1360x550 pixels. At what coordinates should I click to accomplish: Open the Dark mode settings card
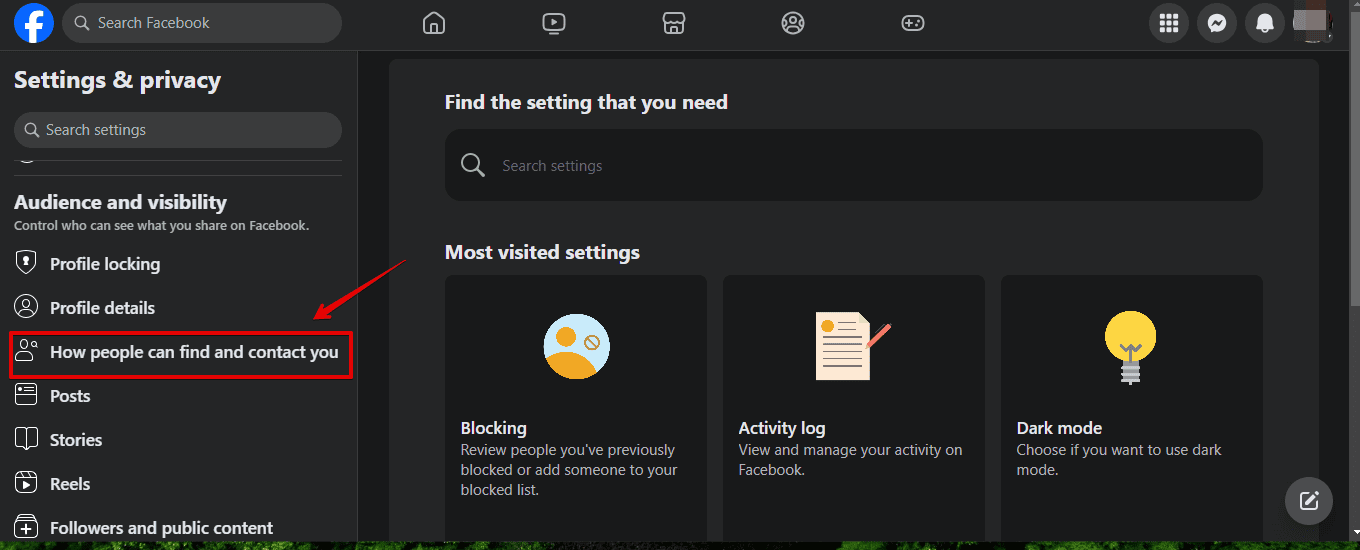coord(1132,408)
